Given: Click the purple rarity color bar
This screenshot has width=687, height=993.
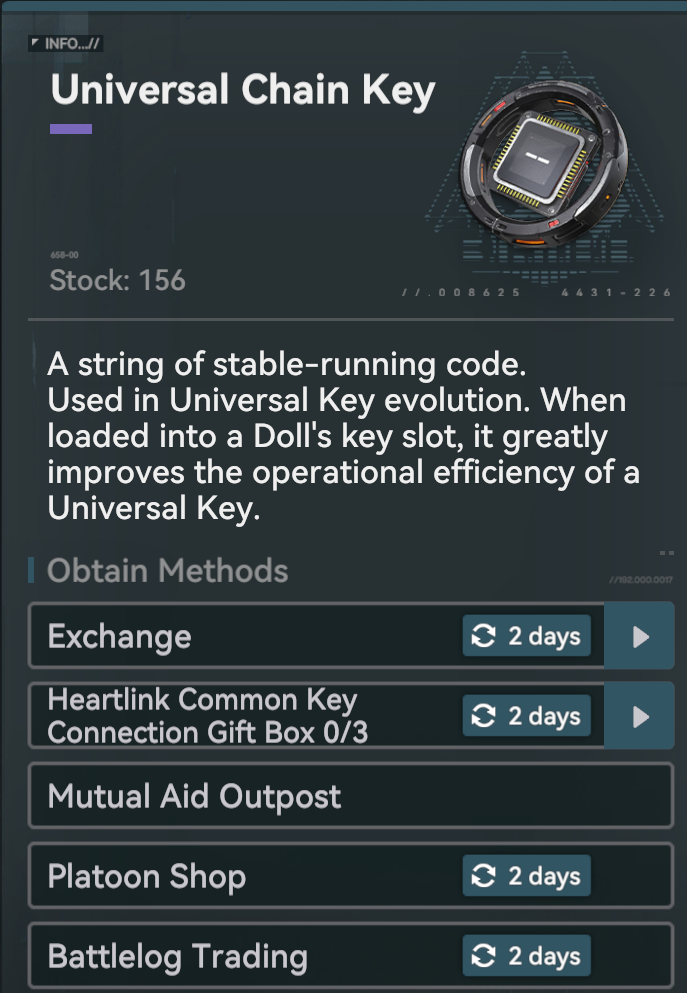Looking at the screenshot, I should 71,129.
